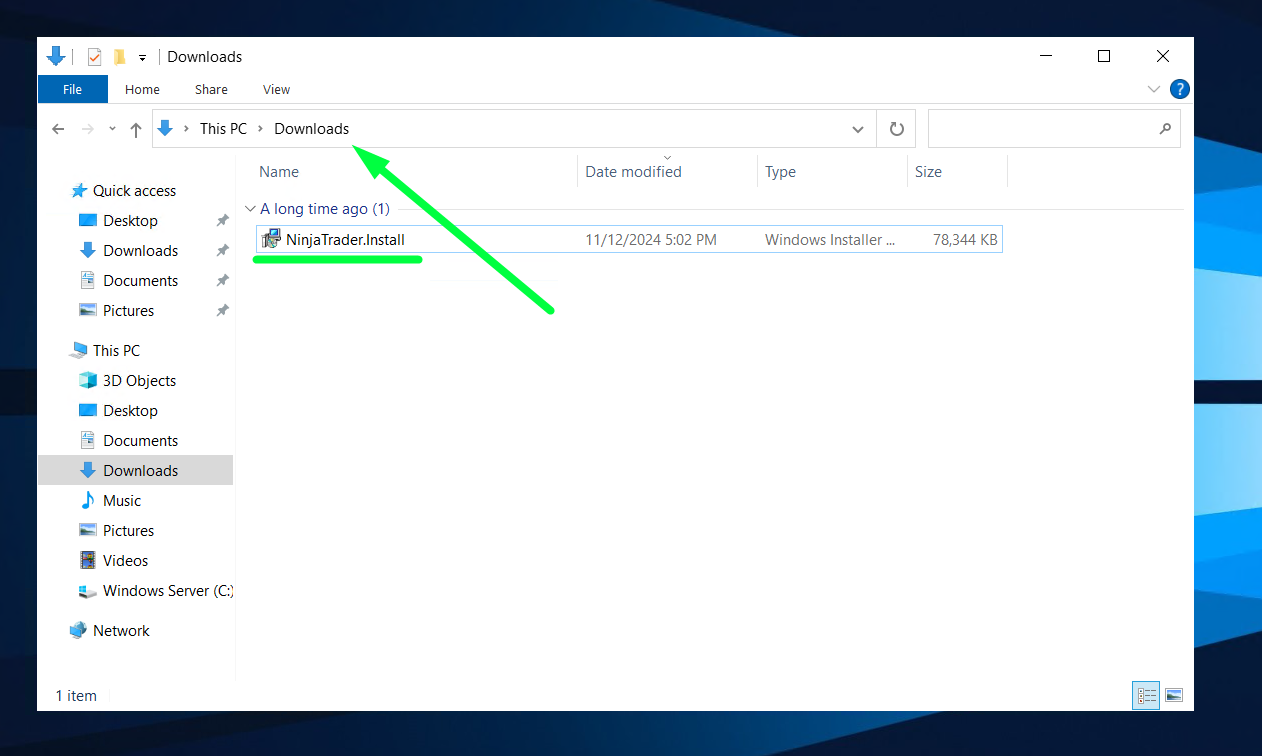Click the Up directory arrow

coord(136,129)
